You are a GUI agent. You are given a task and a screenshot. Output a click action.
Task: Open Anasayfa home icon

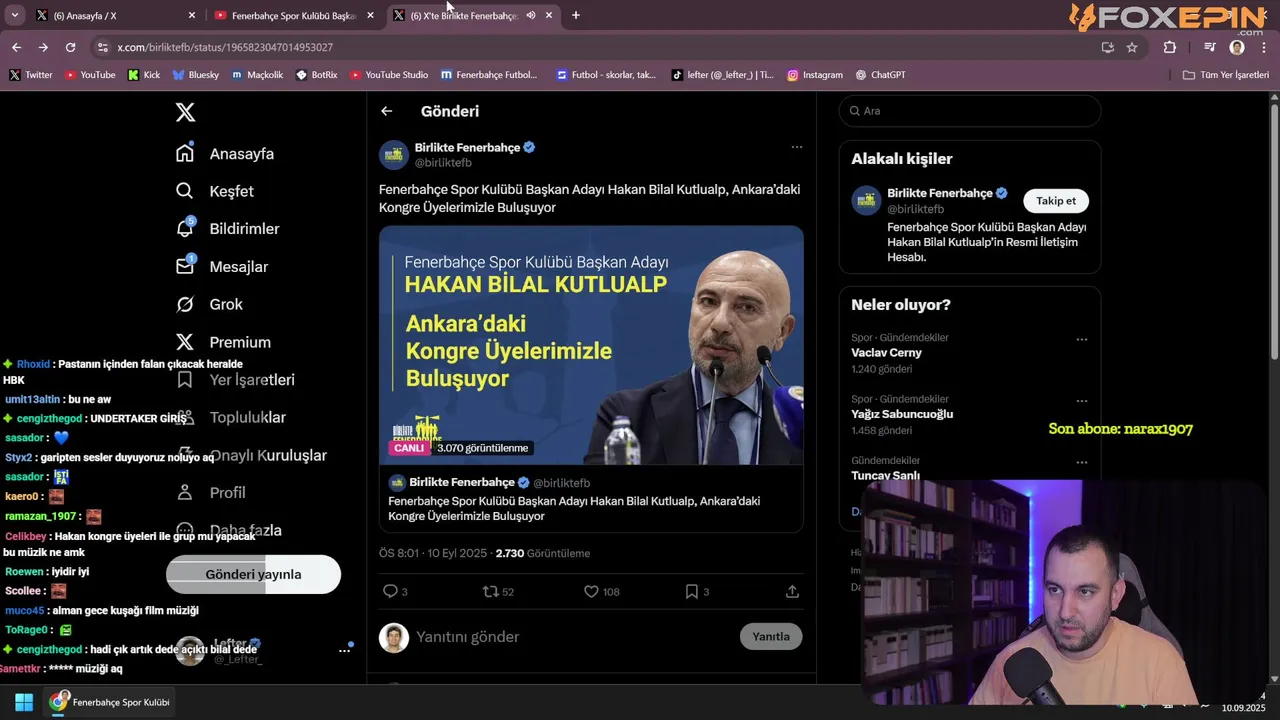point(184,153)
